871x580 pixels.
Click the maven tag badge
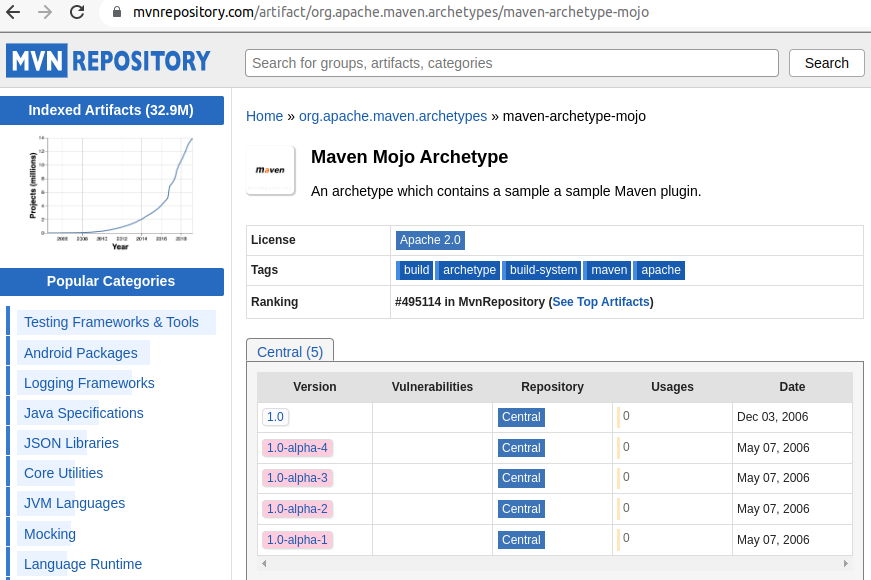pyautogui.click(x=608, y=269)
